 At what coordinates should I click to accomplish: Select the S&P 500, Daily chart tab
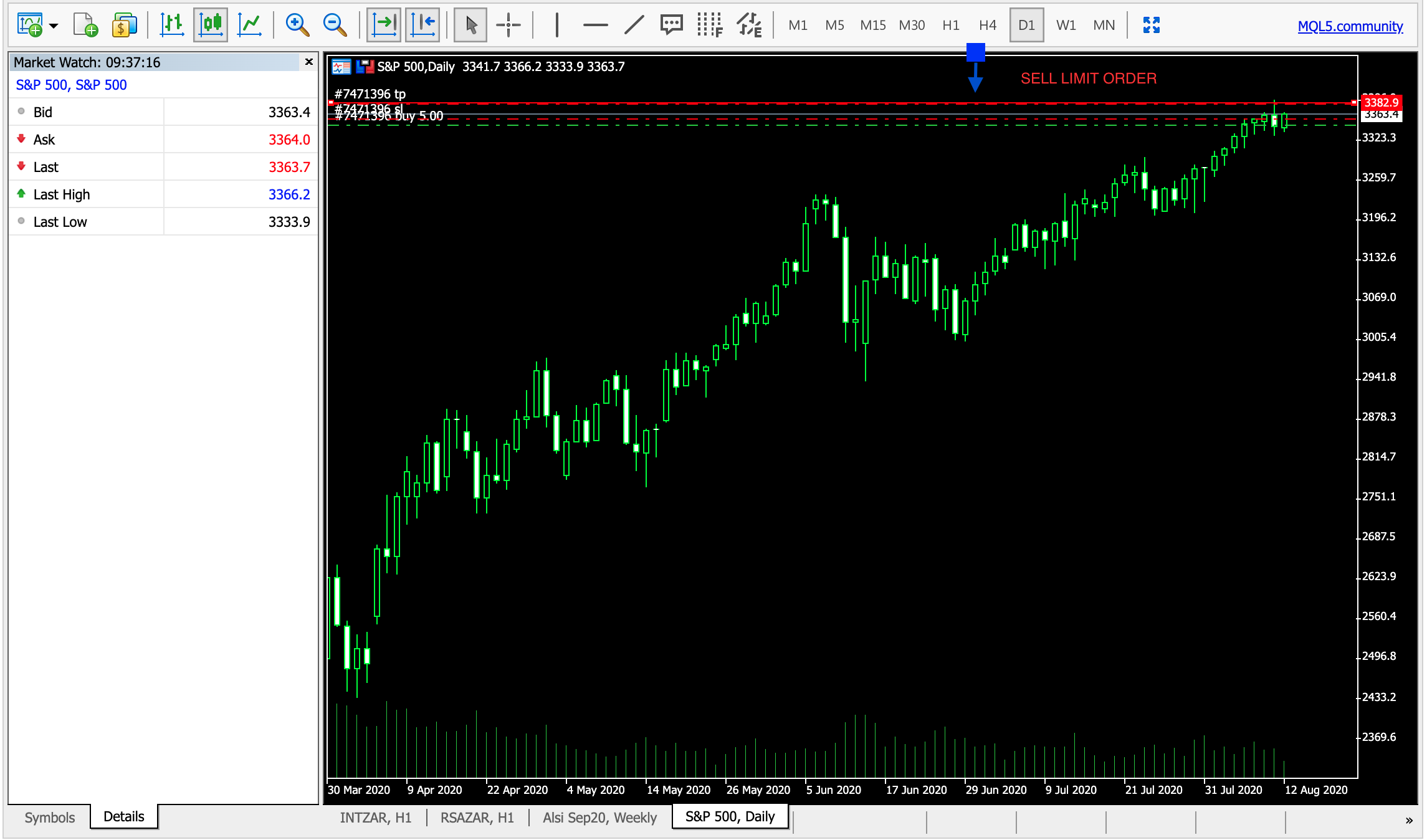click(x=730, y=816)
